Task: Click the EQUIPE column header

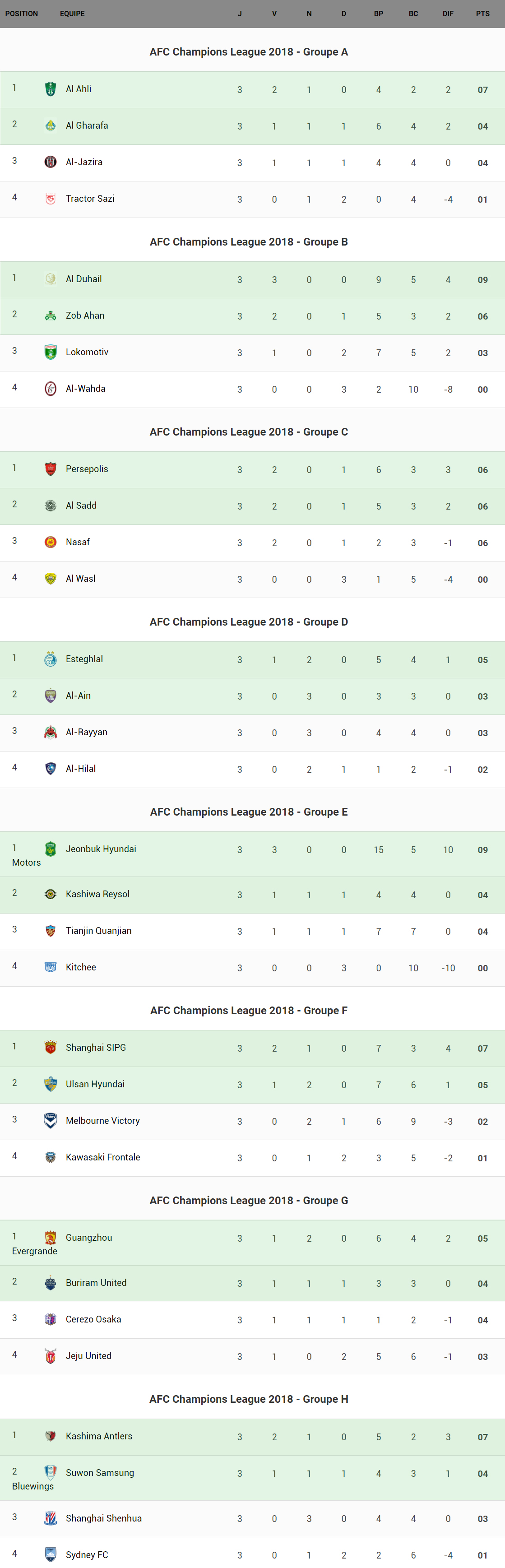Action: click(72, 14)
